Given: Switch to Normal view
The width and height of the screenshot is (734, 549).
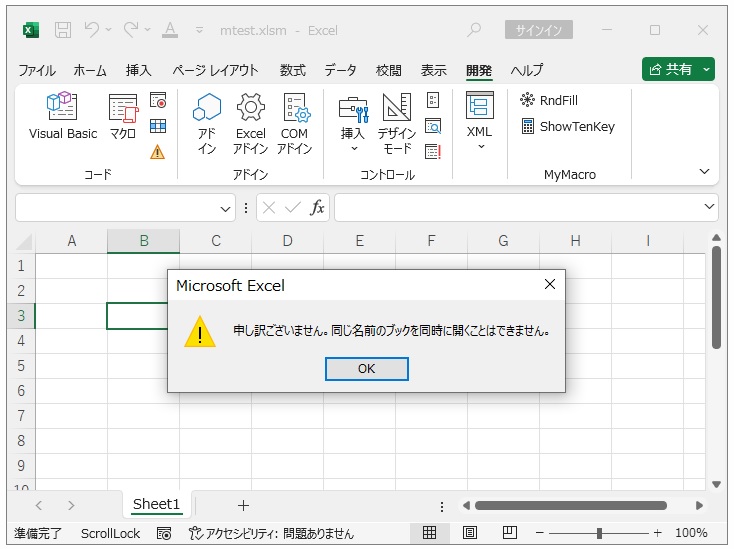Looking at the screenshot, I should point(429,533).
